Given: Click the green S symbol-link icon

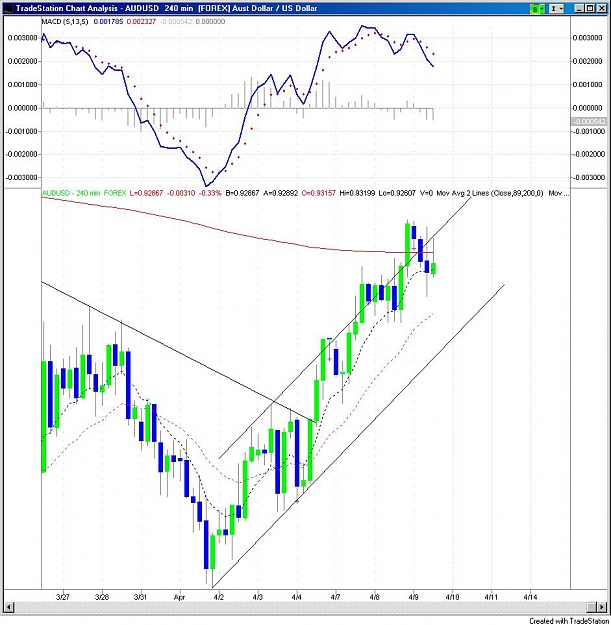Looking at the screenshot, I should (536, 8).
